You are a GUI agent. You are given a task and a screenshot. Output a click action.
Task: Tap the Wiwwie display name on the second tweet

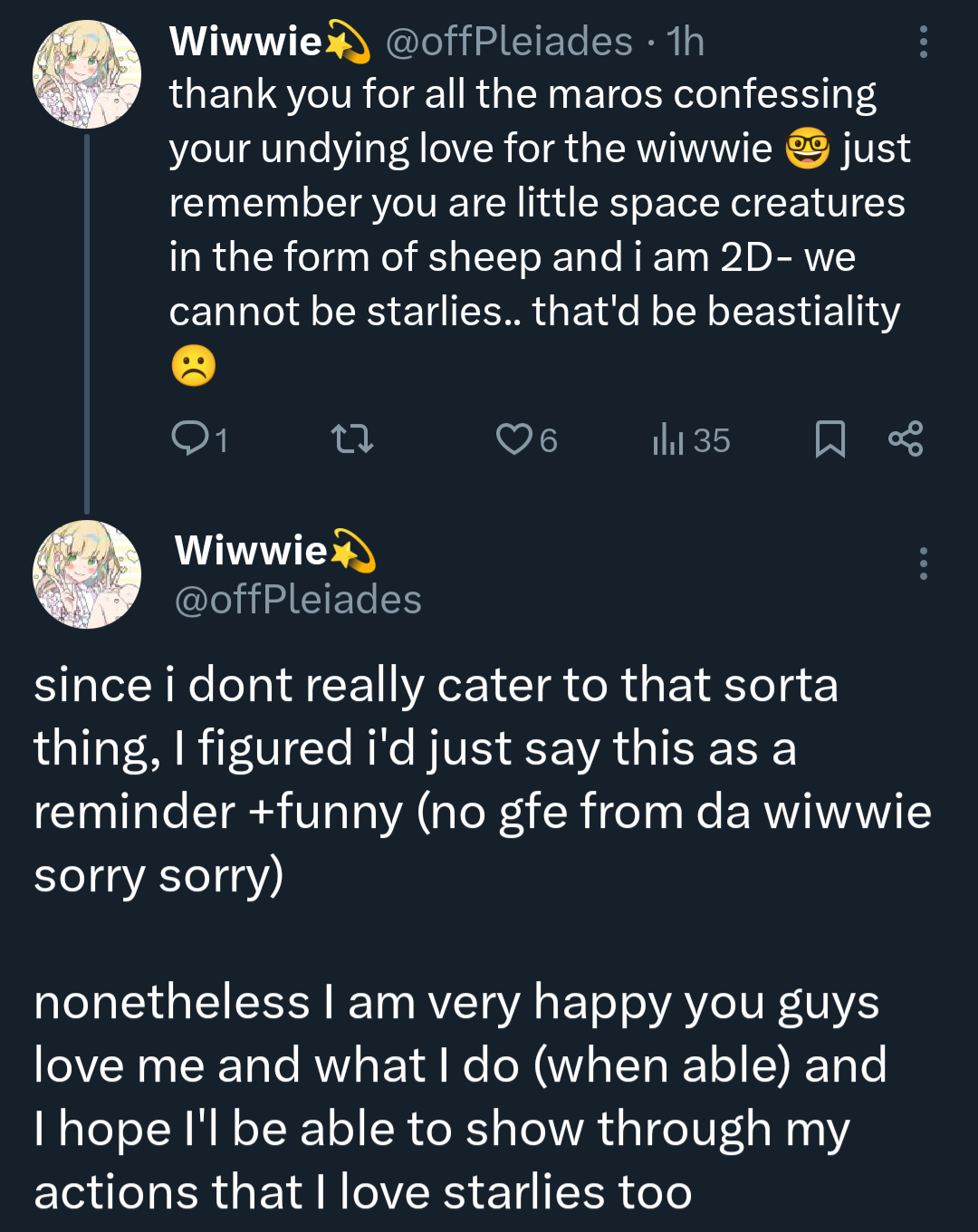(252, 550)
